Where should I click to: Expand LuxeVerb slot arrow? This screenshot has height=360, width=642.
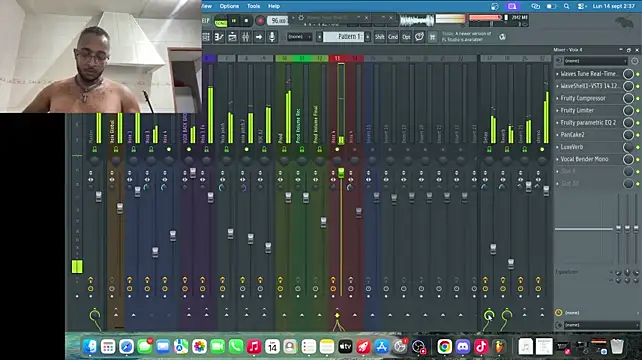pos(557,147)
